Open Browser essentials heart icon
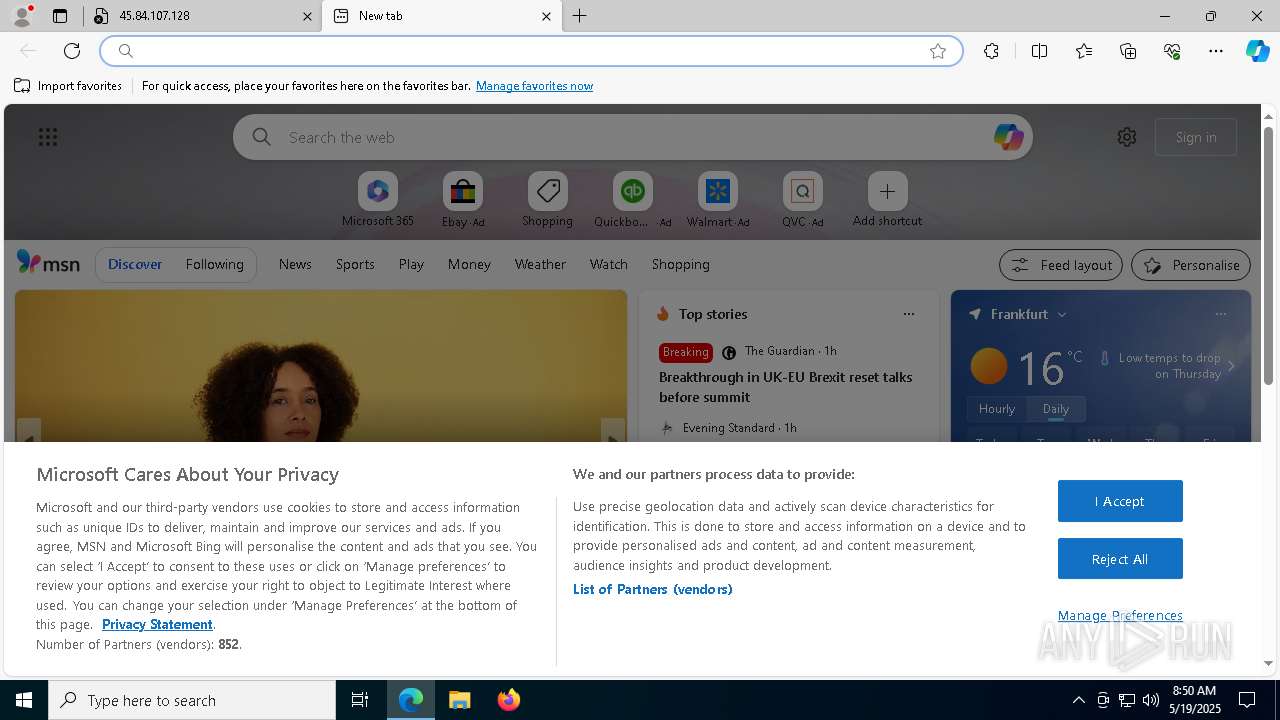 1172,51
